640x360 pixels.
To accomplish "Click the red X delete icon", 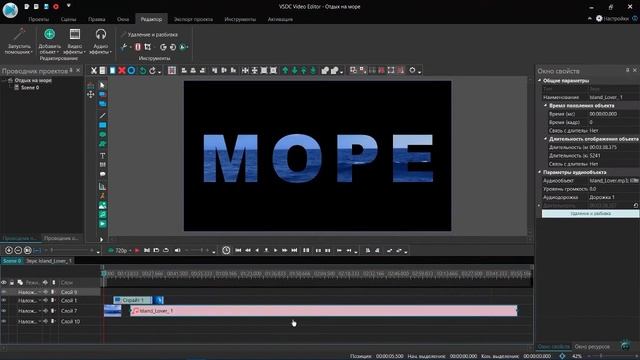I will click(122, 71).
